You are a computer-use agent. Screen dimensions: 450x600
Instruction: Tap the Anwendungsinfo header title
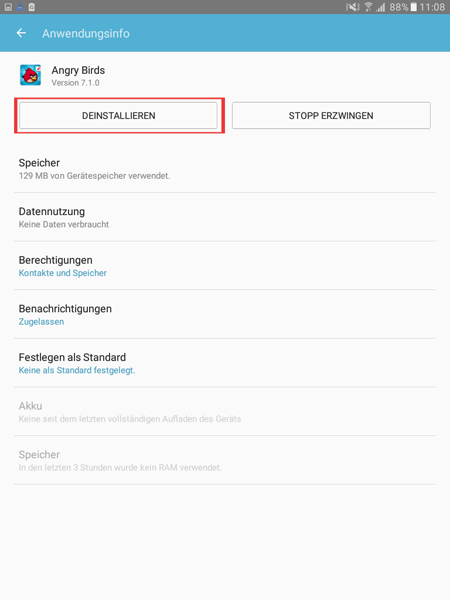pos(86,34)
